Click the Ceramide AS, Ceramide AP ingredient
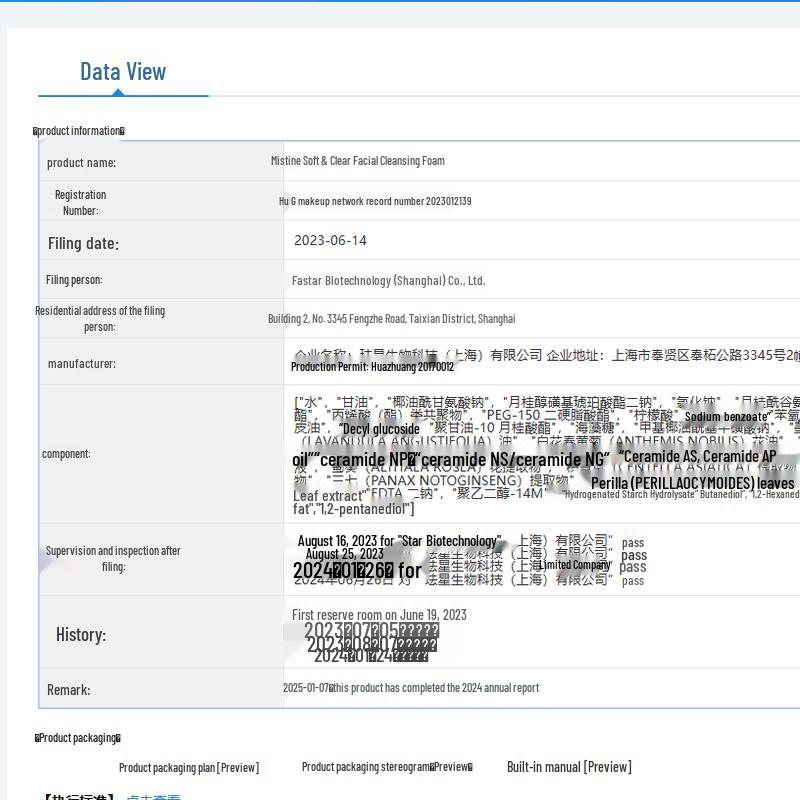Viewport: 800px width, 800px height. click(699, 457)
